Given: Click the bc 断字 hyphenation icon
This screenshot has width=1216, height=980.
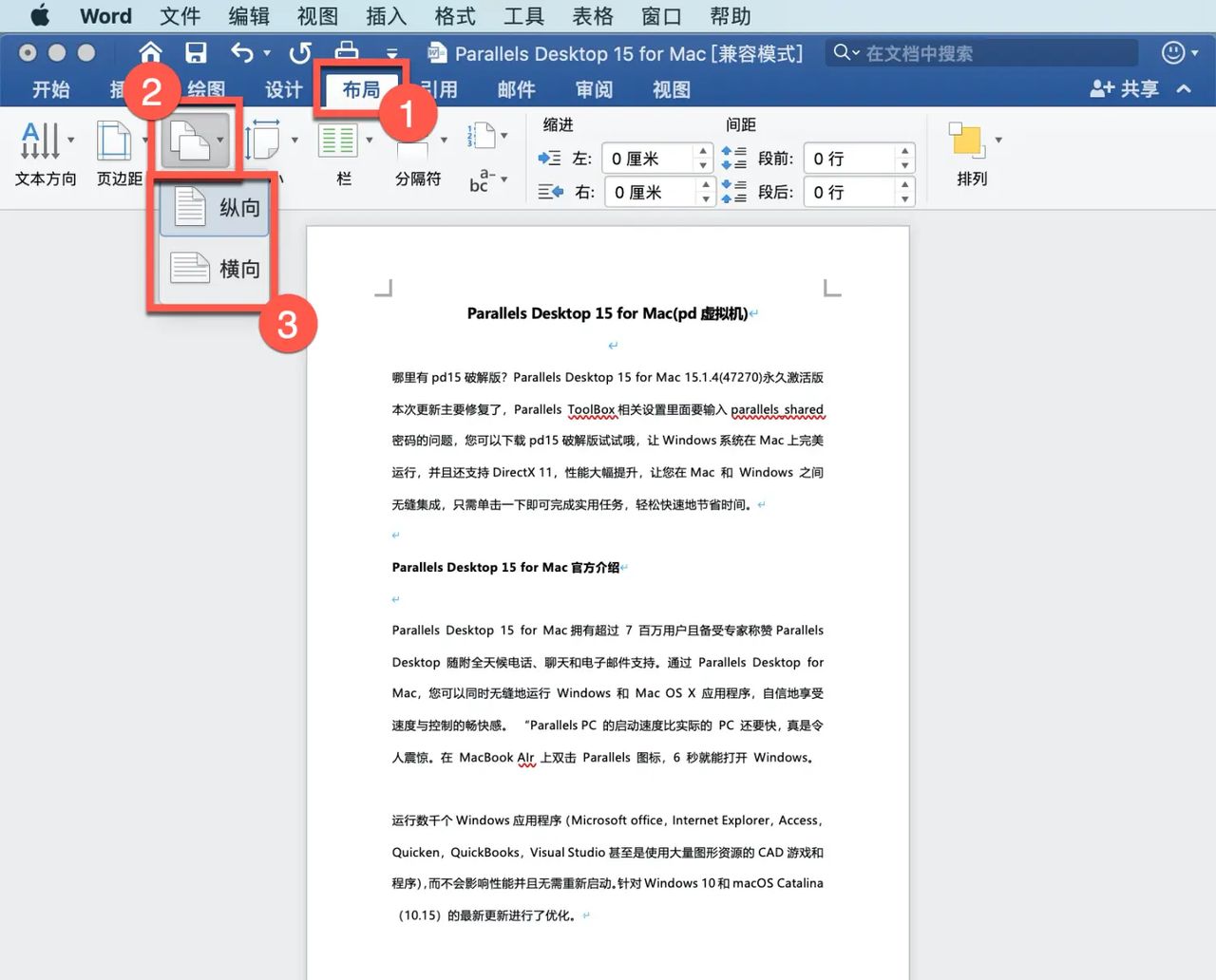Looking at the screenshot, I should 480,180.
